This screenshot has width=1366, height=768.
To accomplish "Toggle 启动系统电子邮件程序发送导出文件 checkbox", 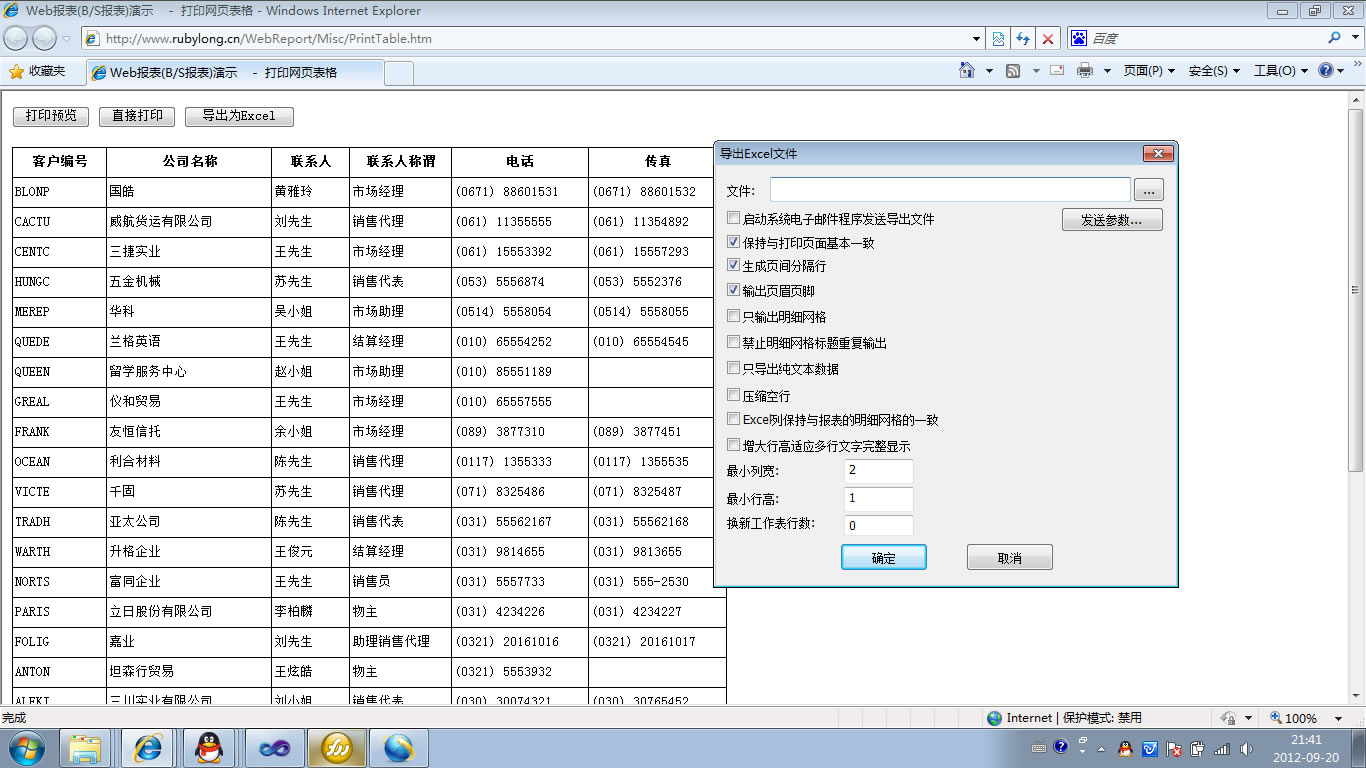I will pos(734,218).
